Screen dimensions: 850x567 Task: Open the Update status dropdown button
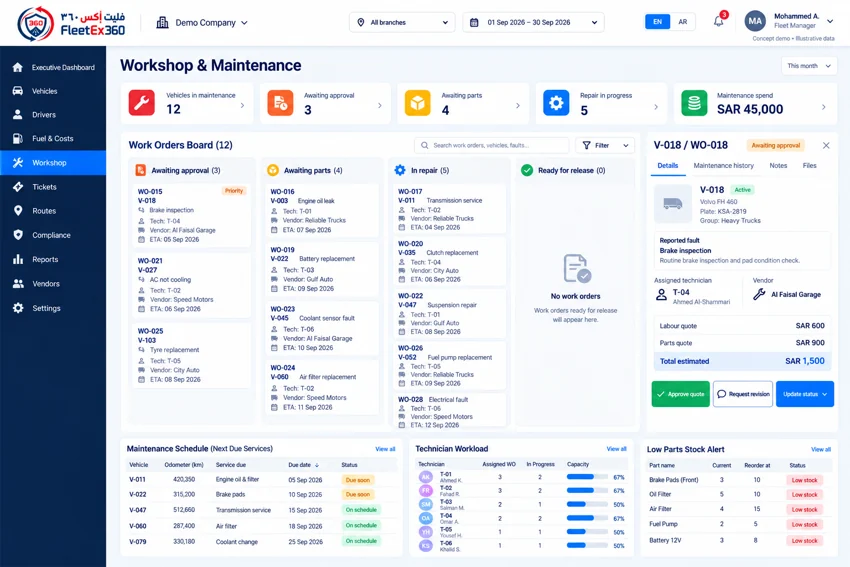804,394
